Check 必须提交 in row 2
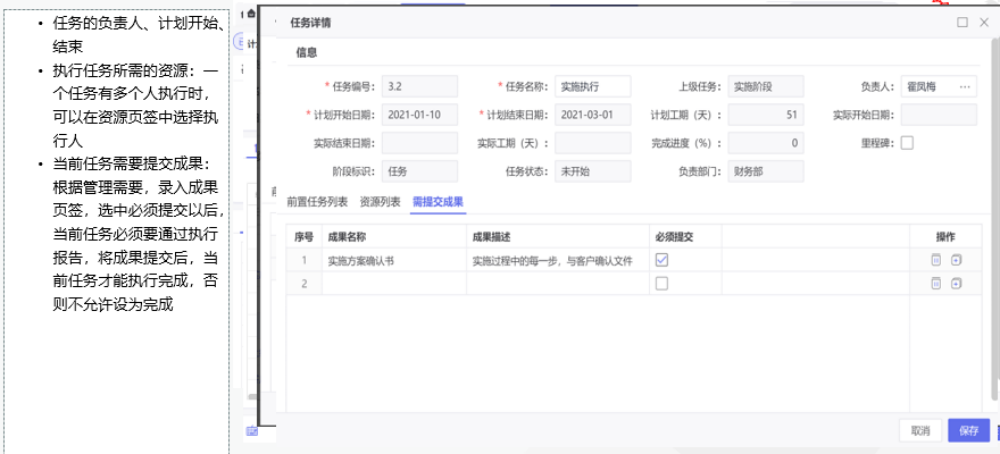The image size is (1000, 454). [x=662, y=284]
